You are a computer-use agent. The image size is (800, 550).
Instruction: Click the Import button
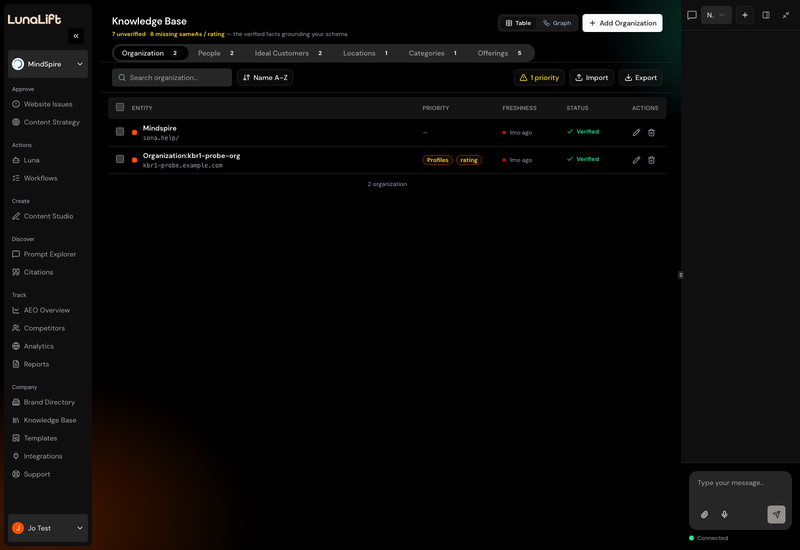(x=591, y=78)
